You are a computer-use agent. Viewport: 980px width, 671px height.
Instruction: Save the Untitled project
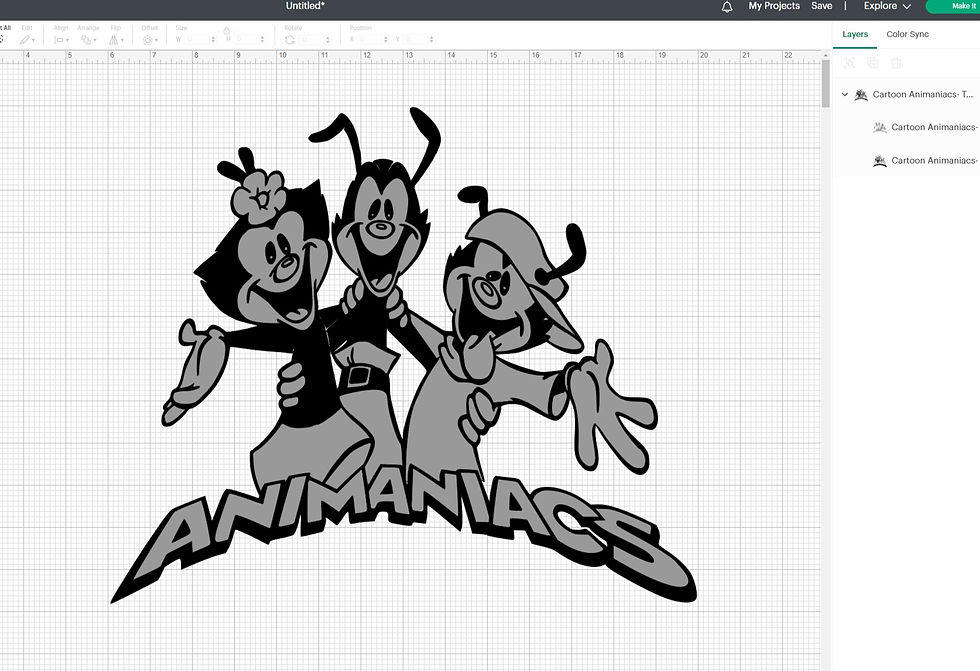pos(821,6)
